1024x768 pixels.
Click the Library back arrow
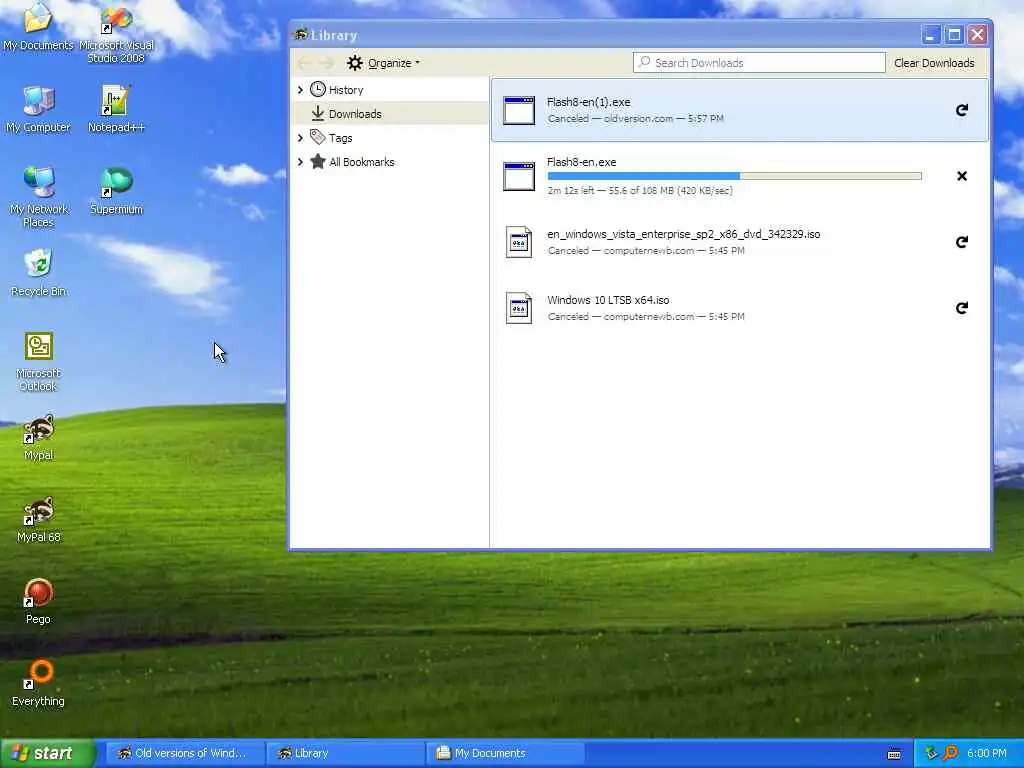[303, 63]
